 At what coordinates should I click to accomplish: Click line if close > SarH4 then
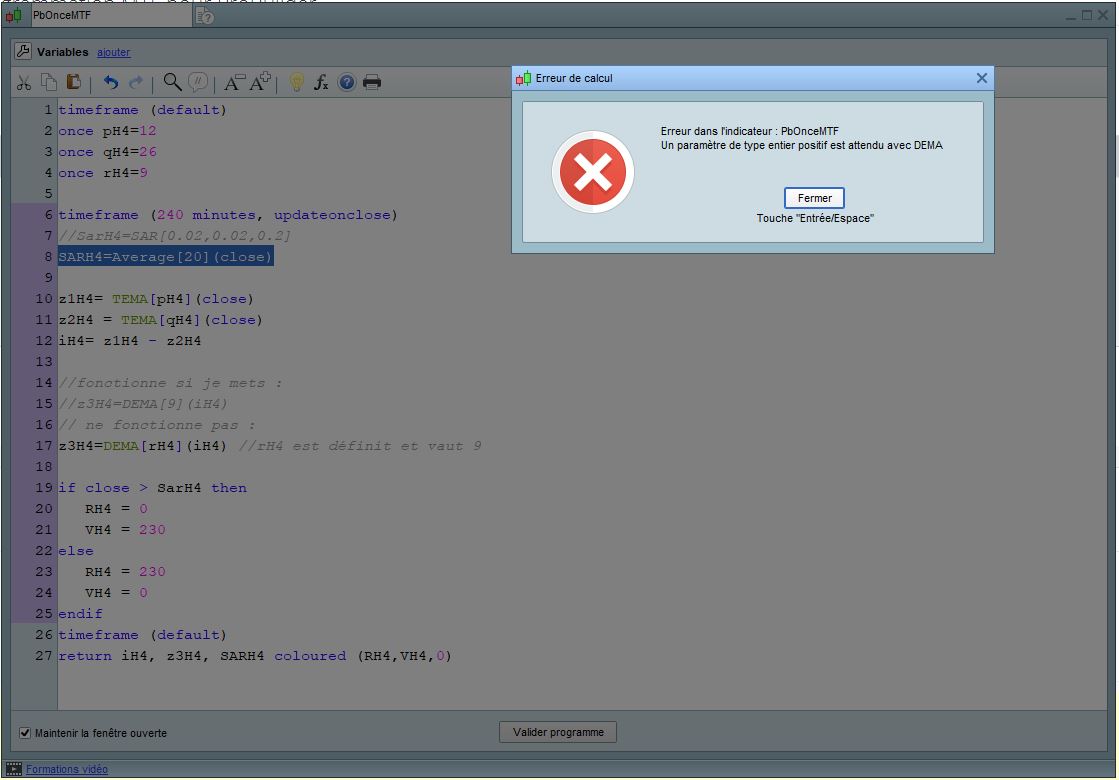pyautogui.click(x=152, y=488)
